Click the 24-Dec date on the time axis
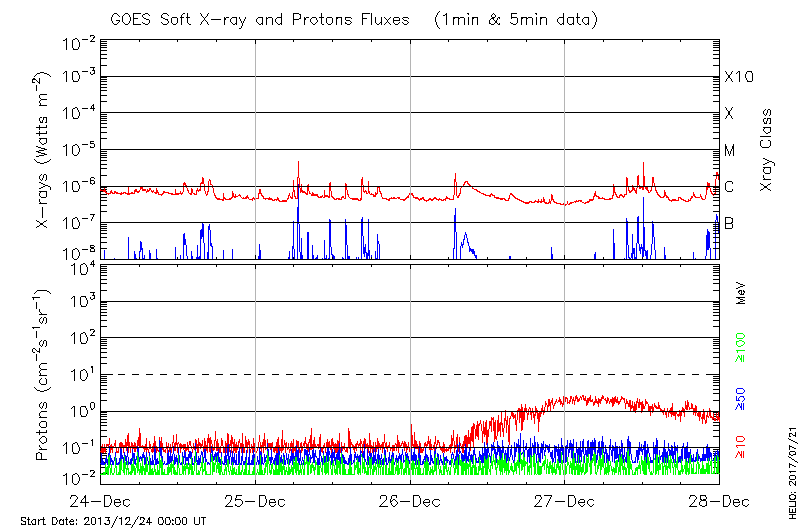The height and width of the screenshot is (530, 800). coord(101,500)
